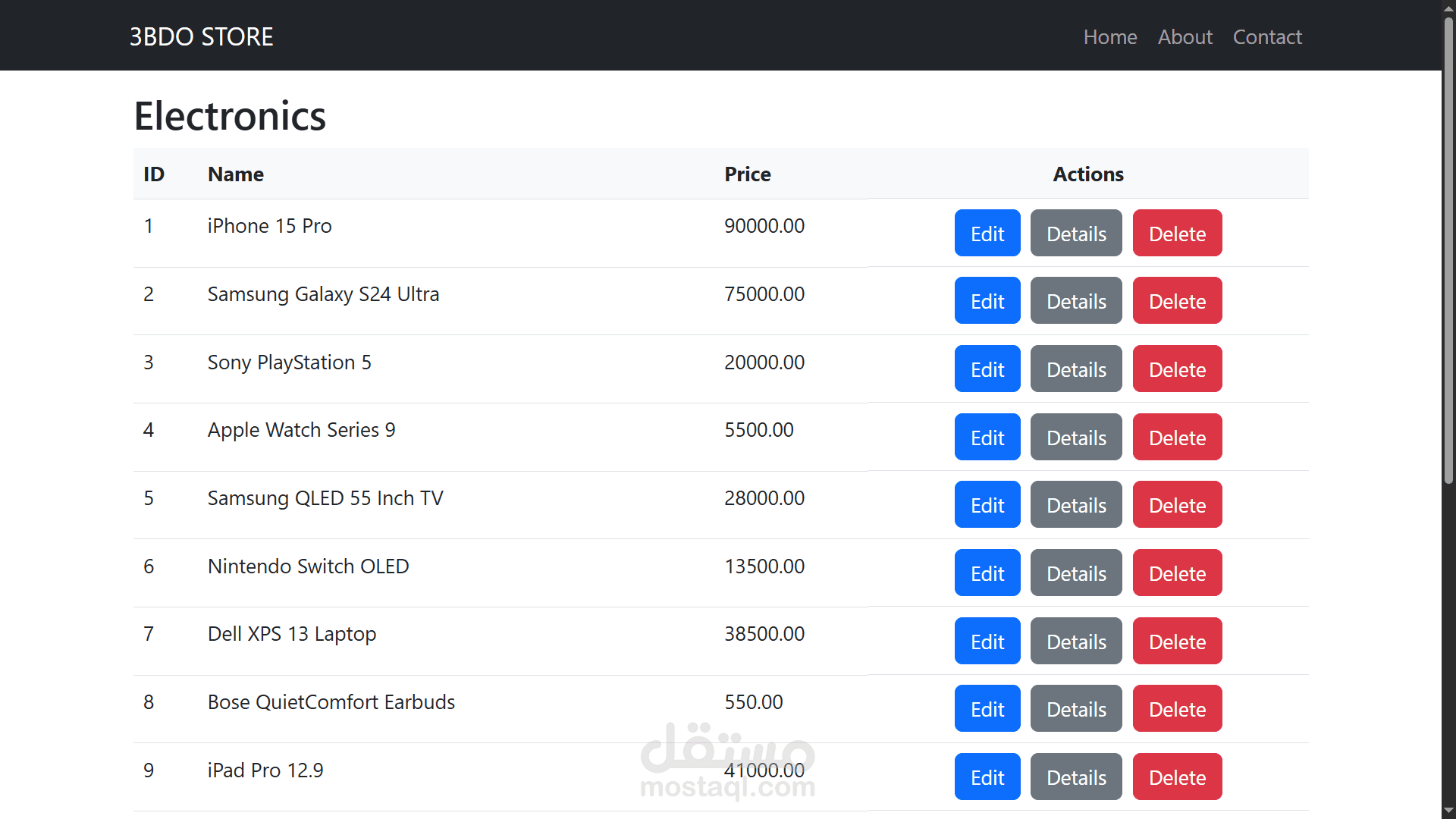Edit Dell XPS 13 Laptop

coord(987,641)
